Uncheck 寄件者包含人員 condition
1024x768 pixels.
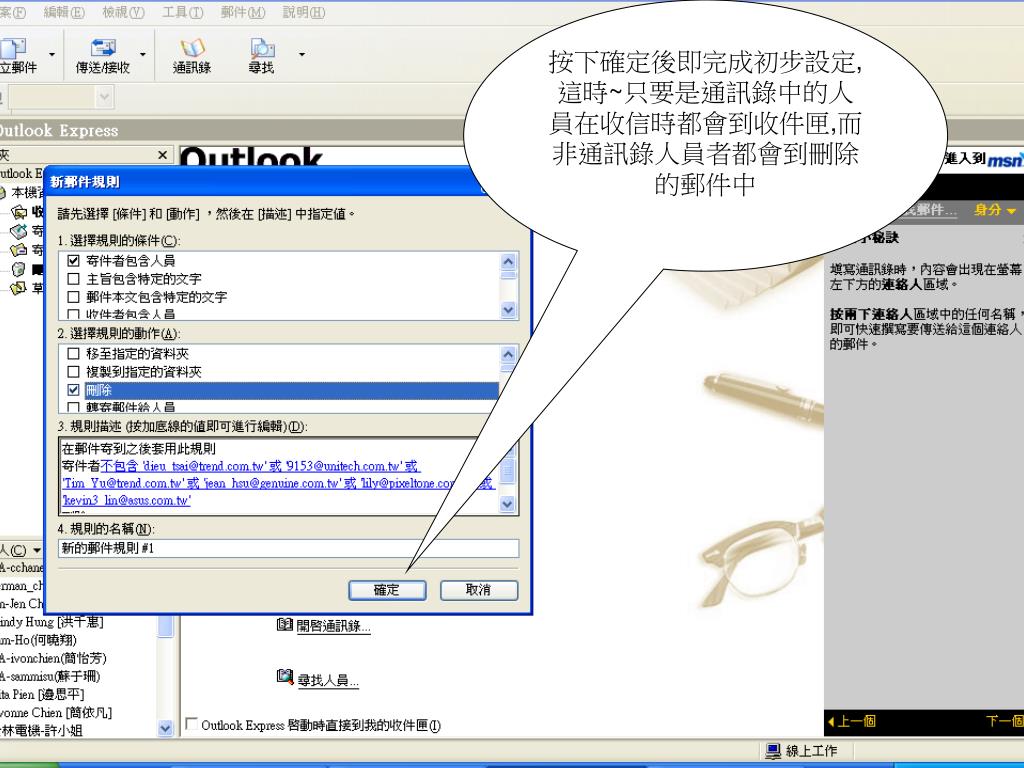74,261
